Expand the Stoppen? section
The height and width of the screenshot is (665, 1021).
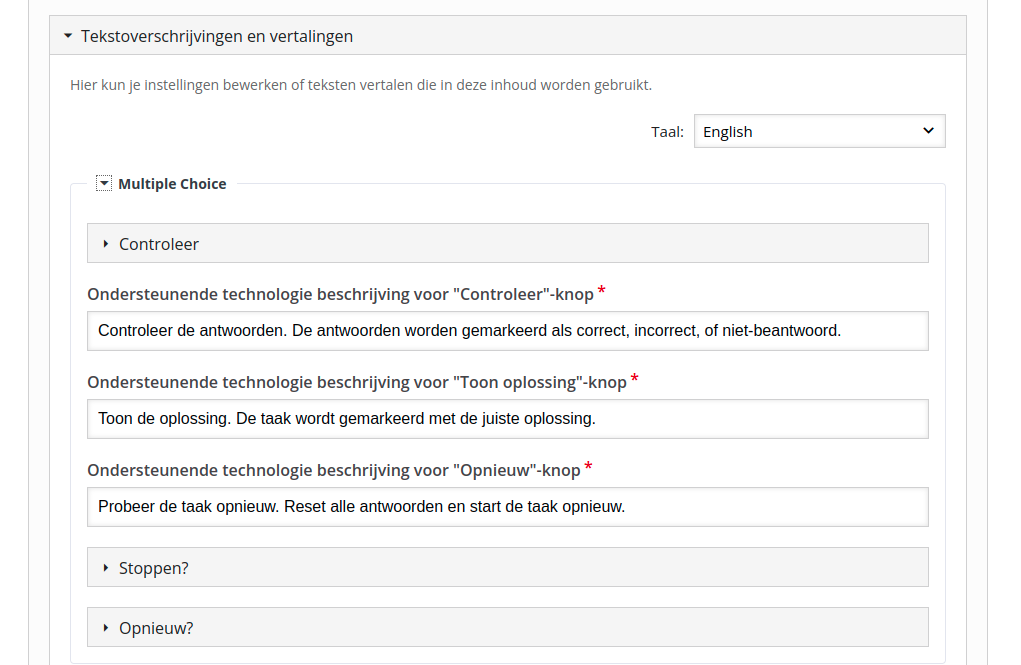507,567
